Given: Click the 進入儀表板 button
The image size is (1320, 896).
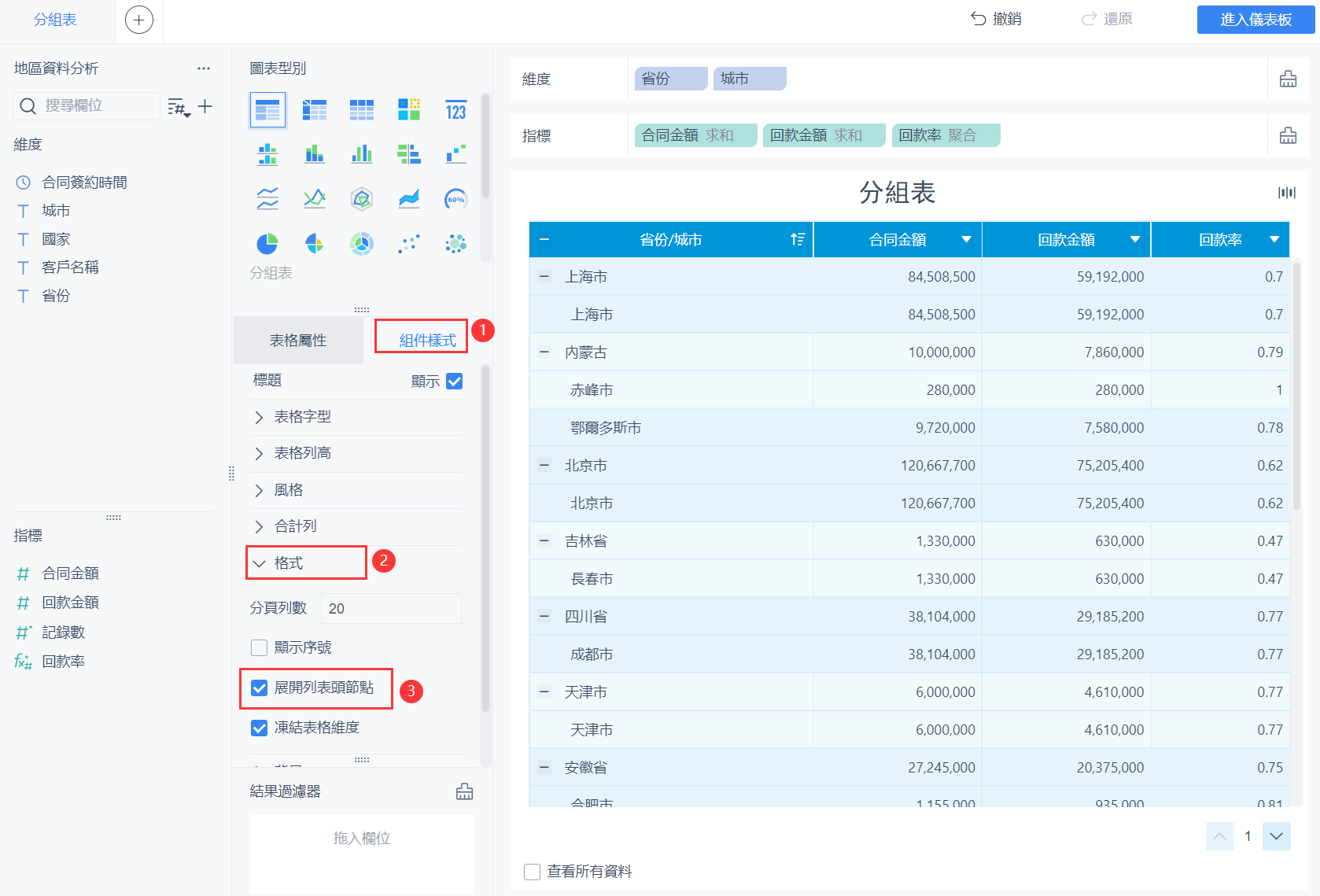Looking at the screenshot, I should (x=1255, y=20).
